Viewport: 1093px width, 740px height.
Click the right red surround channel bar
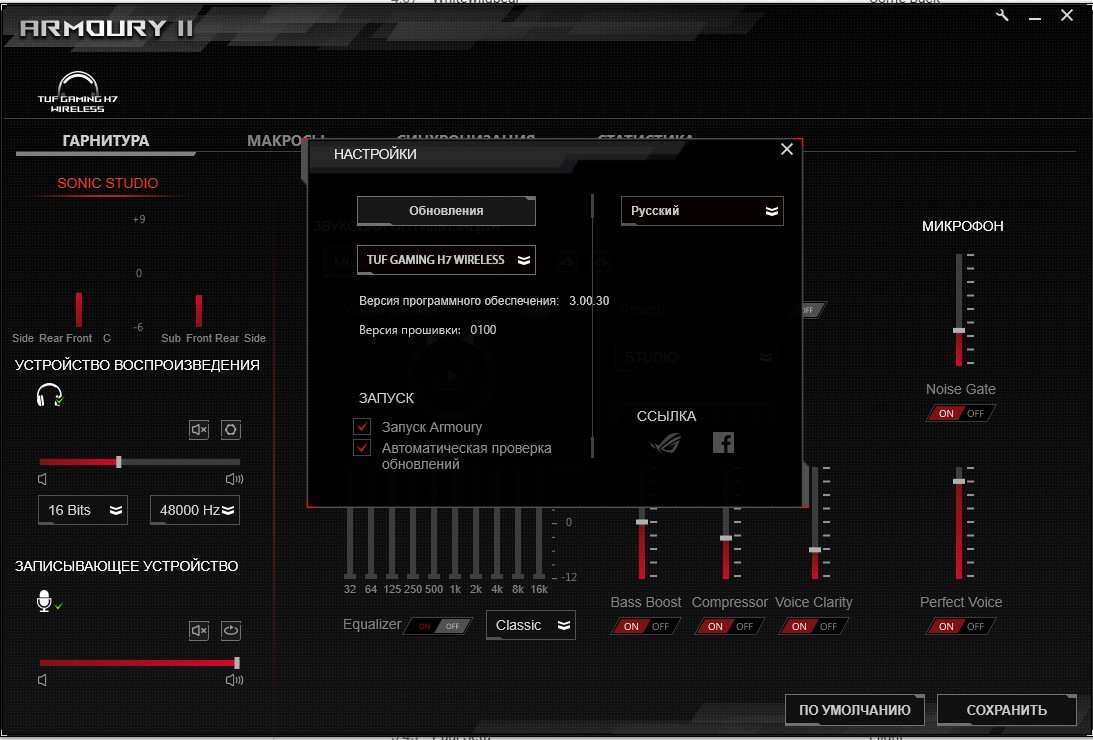[199, 311]
